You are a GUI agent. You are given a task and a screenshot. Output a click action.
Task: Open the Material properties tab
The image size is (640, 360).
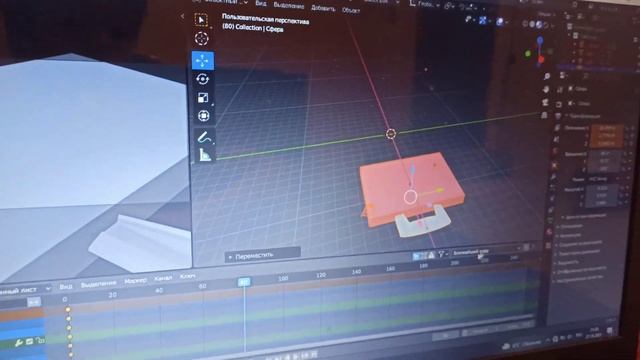(549, 232)
